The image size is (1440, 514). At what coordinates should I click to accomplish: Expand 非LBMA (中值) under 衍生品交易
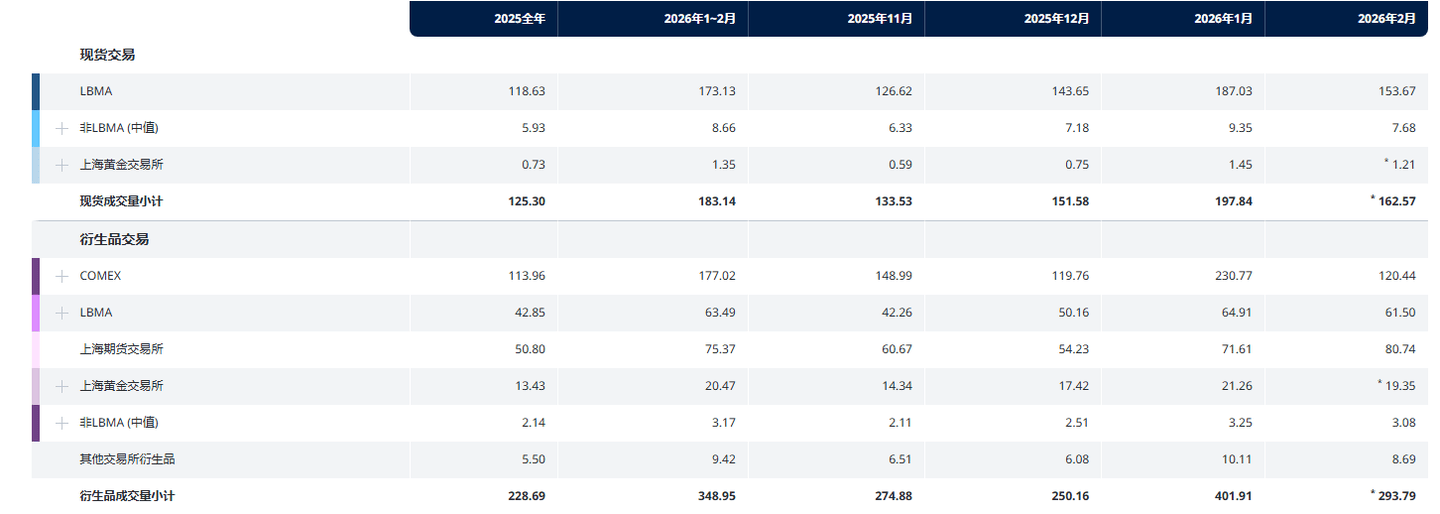pyautogui.click(x=62, y=423)
